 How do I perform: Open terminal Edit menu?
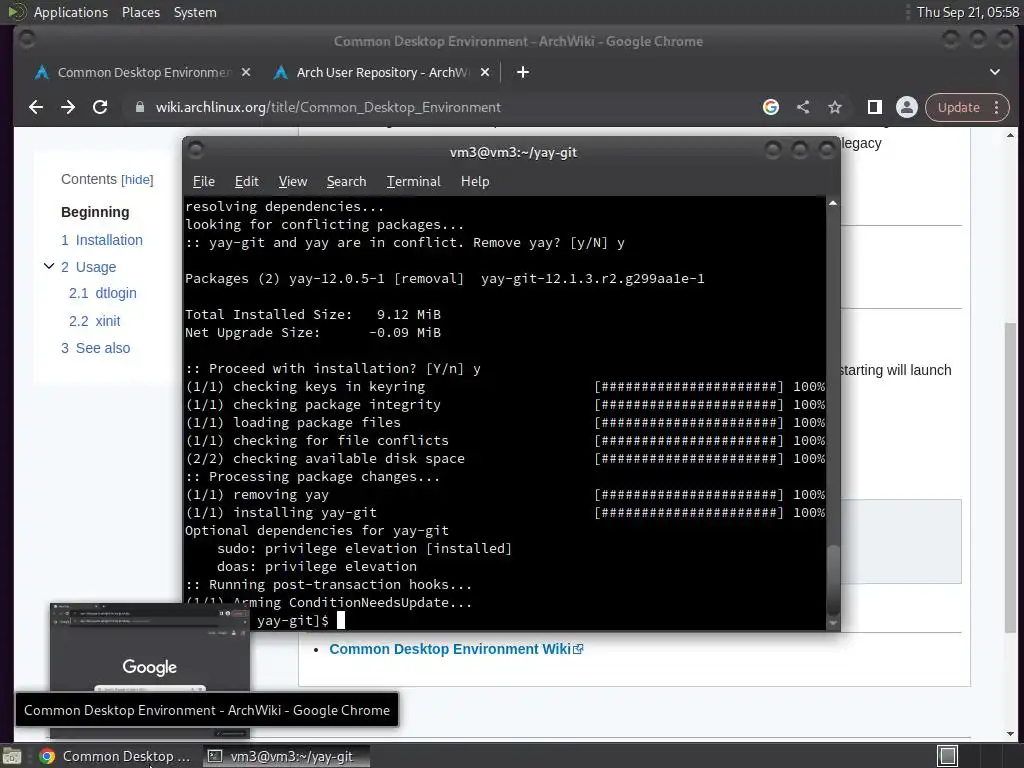point(246,182)
